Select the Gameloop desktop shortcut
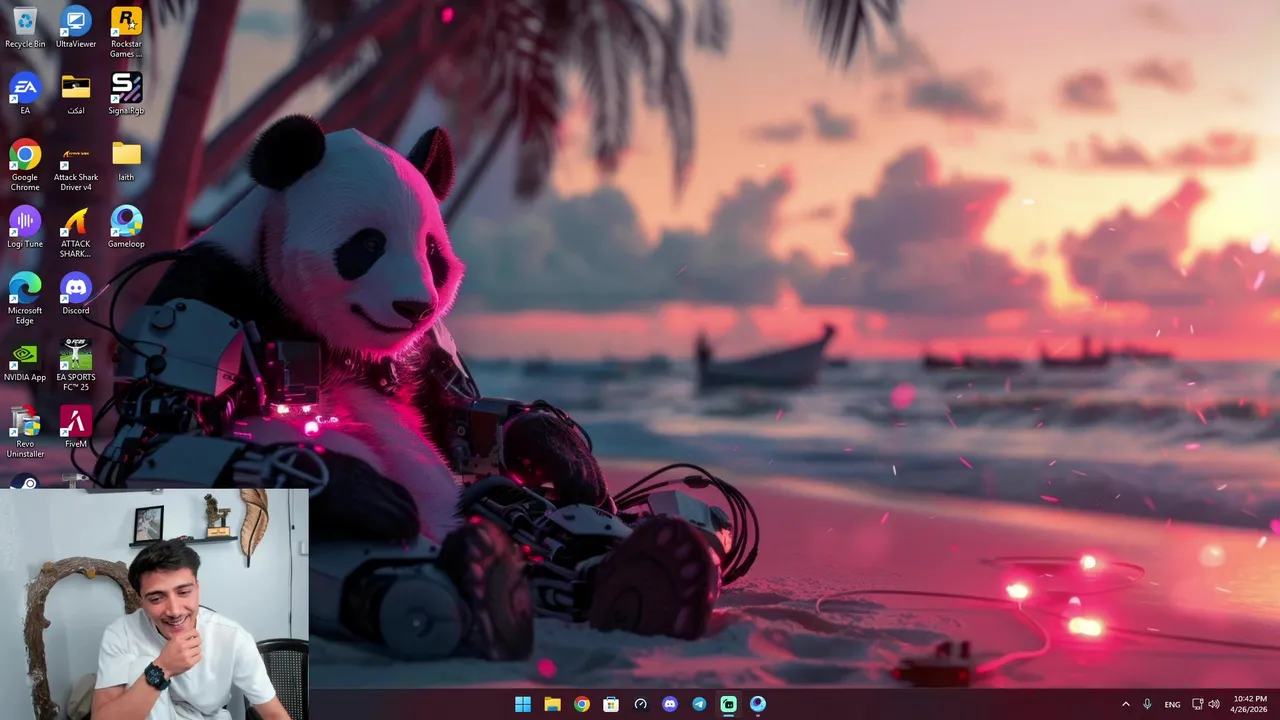This screenshot has width=1280, height=720. [126, 228]
